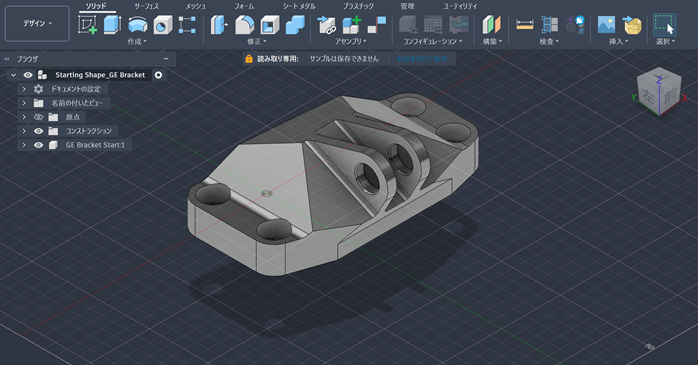Screen dimensions: 698x365
Task: Open the アセンブリ dropdown menu
Action: (351, 41)
